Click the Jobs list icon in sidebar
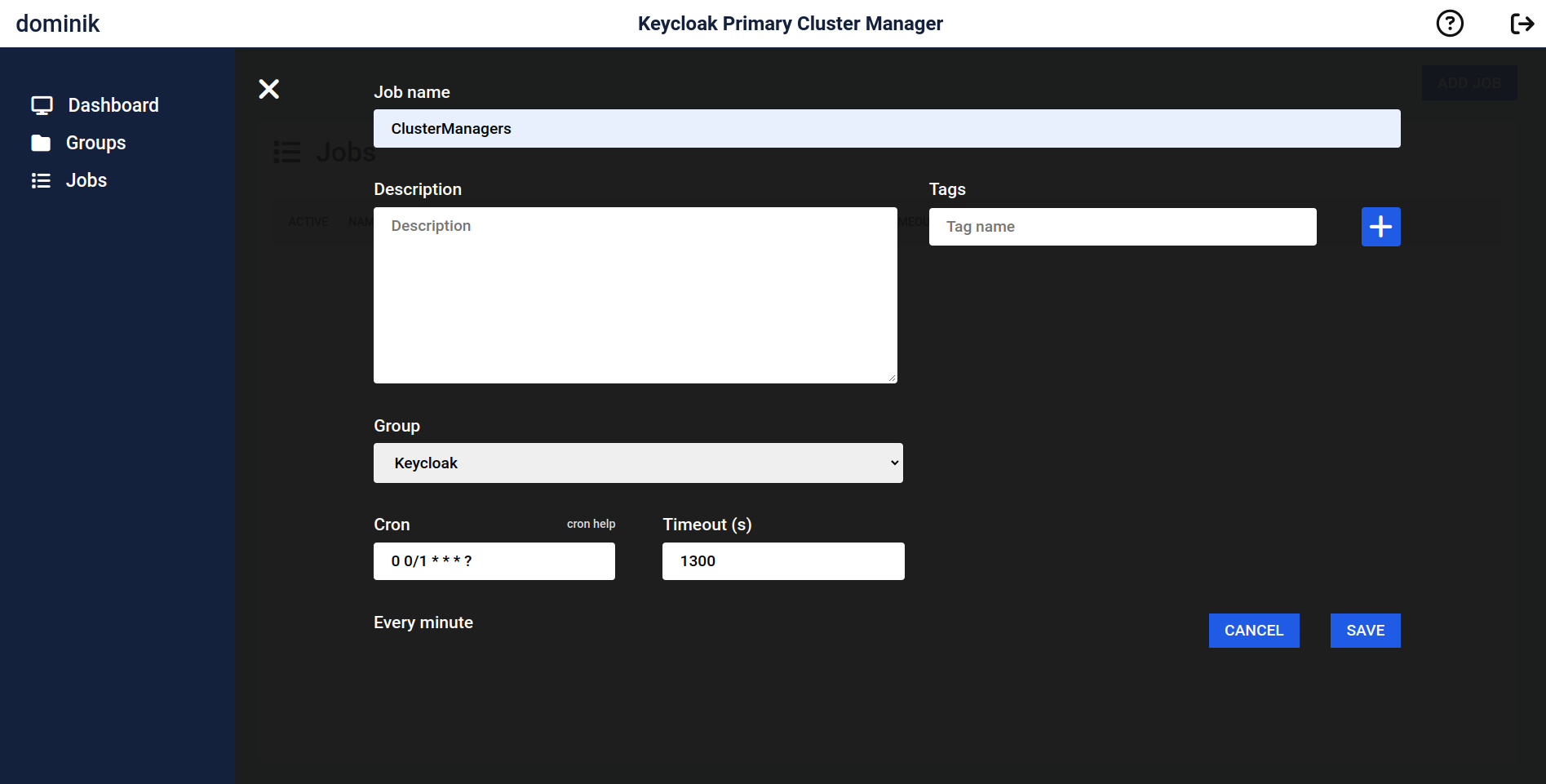Image resolution: width=1546 pixels, height=784 pixels. click(x=41, y=181)
